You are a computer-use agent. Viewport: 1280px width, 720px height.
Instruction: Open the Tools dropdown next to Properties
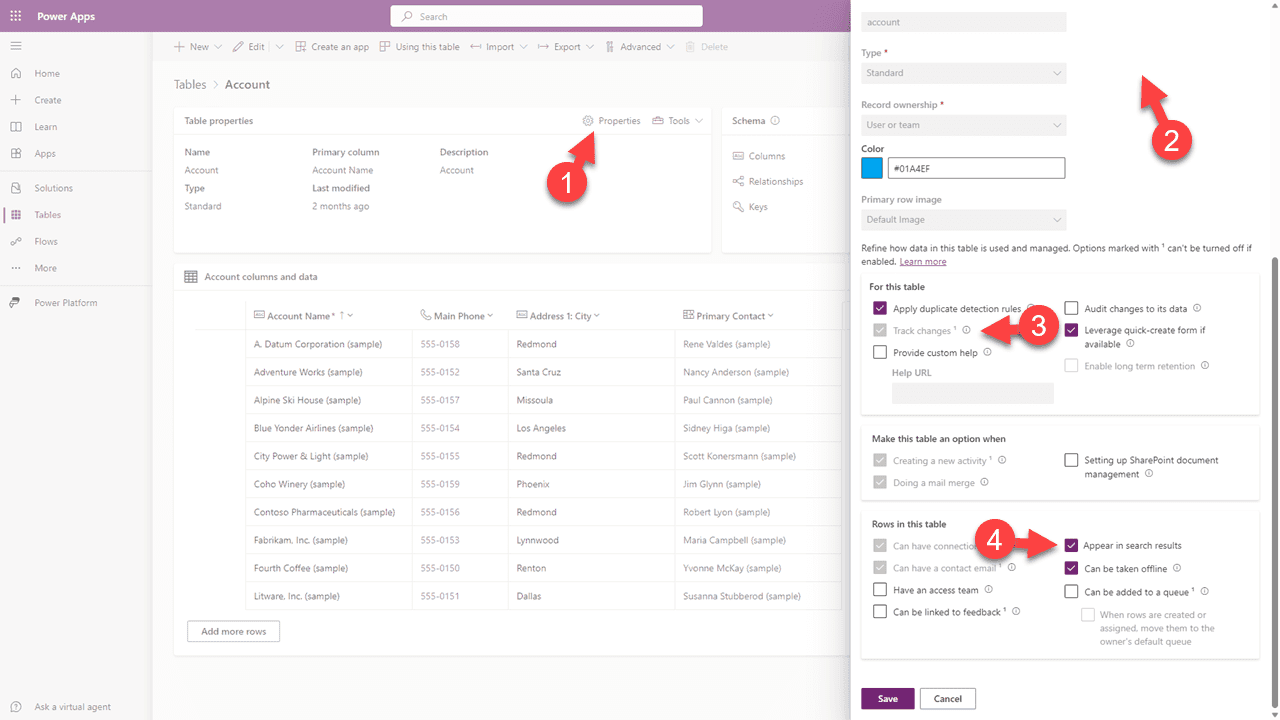[677, 120]
